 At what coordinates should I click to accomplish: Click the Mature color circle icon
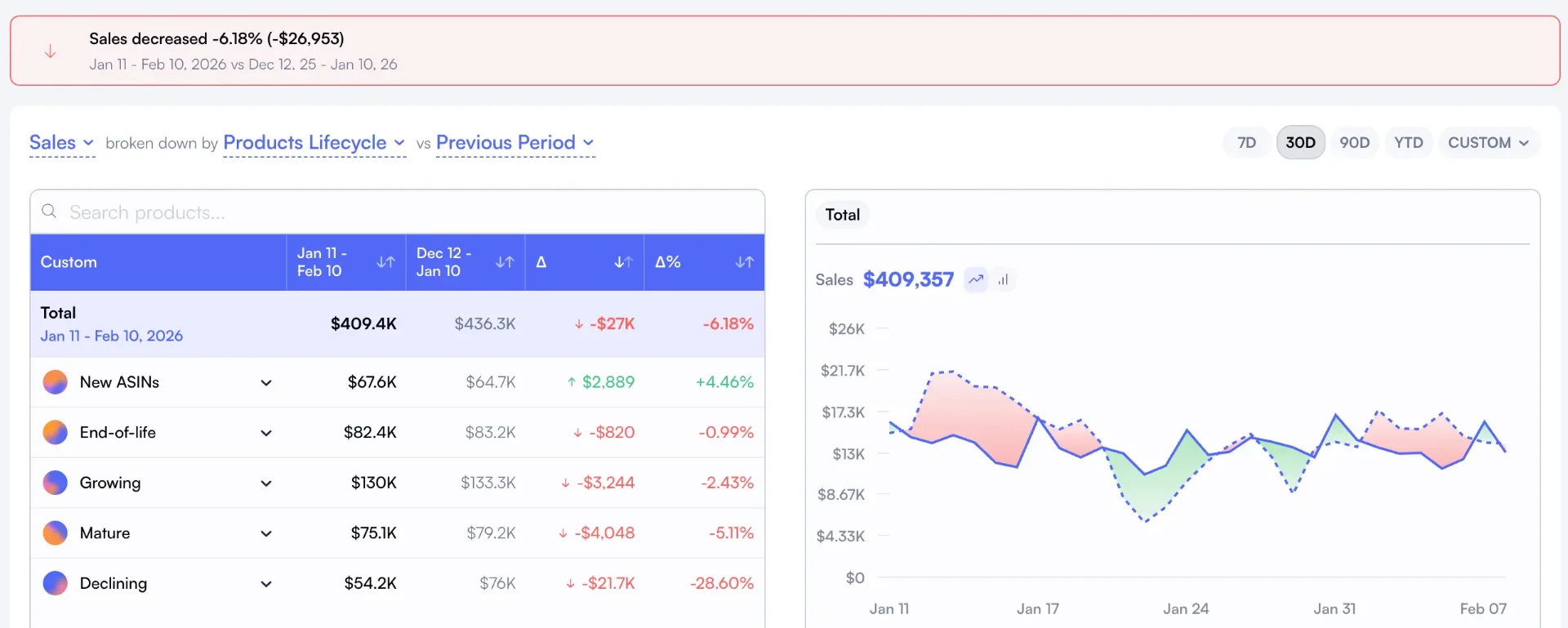point(55,533)
